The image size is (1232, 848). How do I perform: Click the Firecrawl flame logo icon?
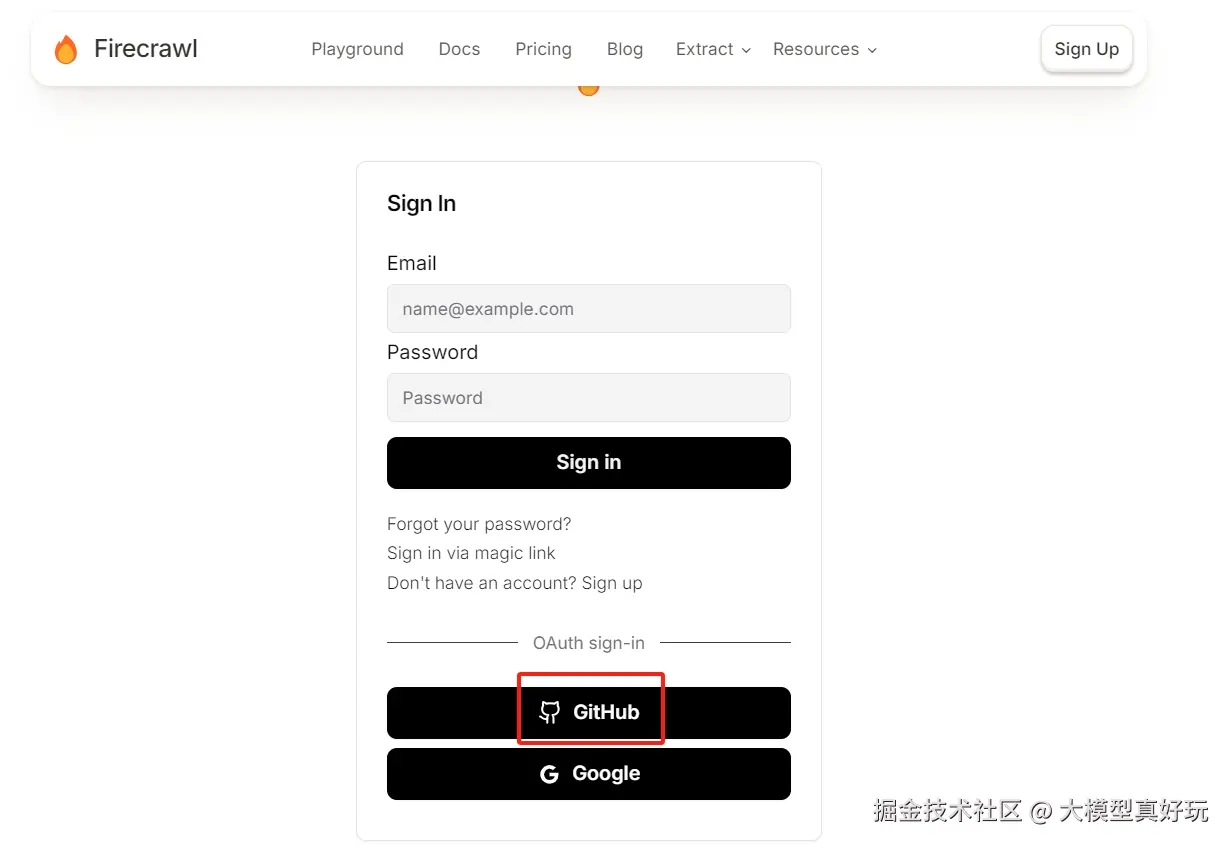point(66,49)
